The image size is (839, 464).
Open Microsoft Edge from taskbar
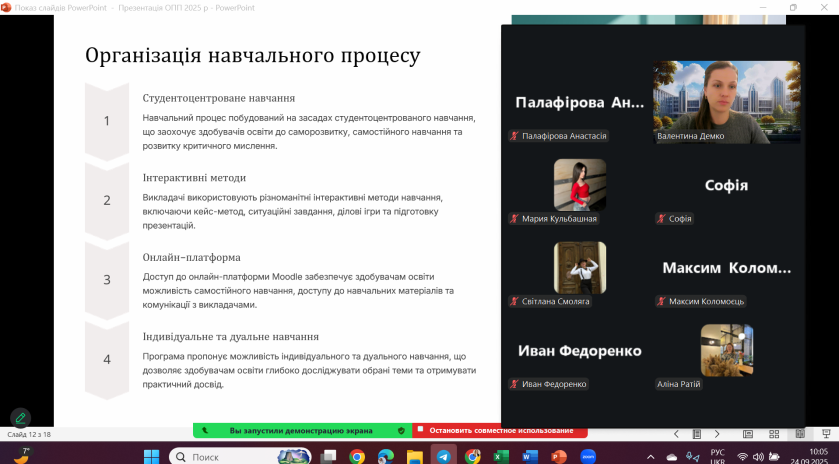(386, 457)
